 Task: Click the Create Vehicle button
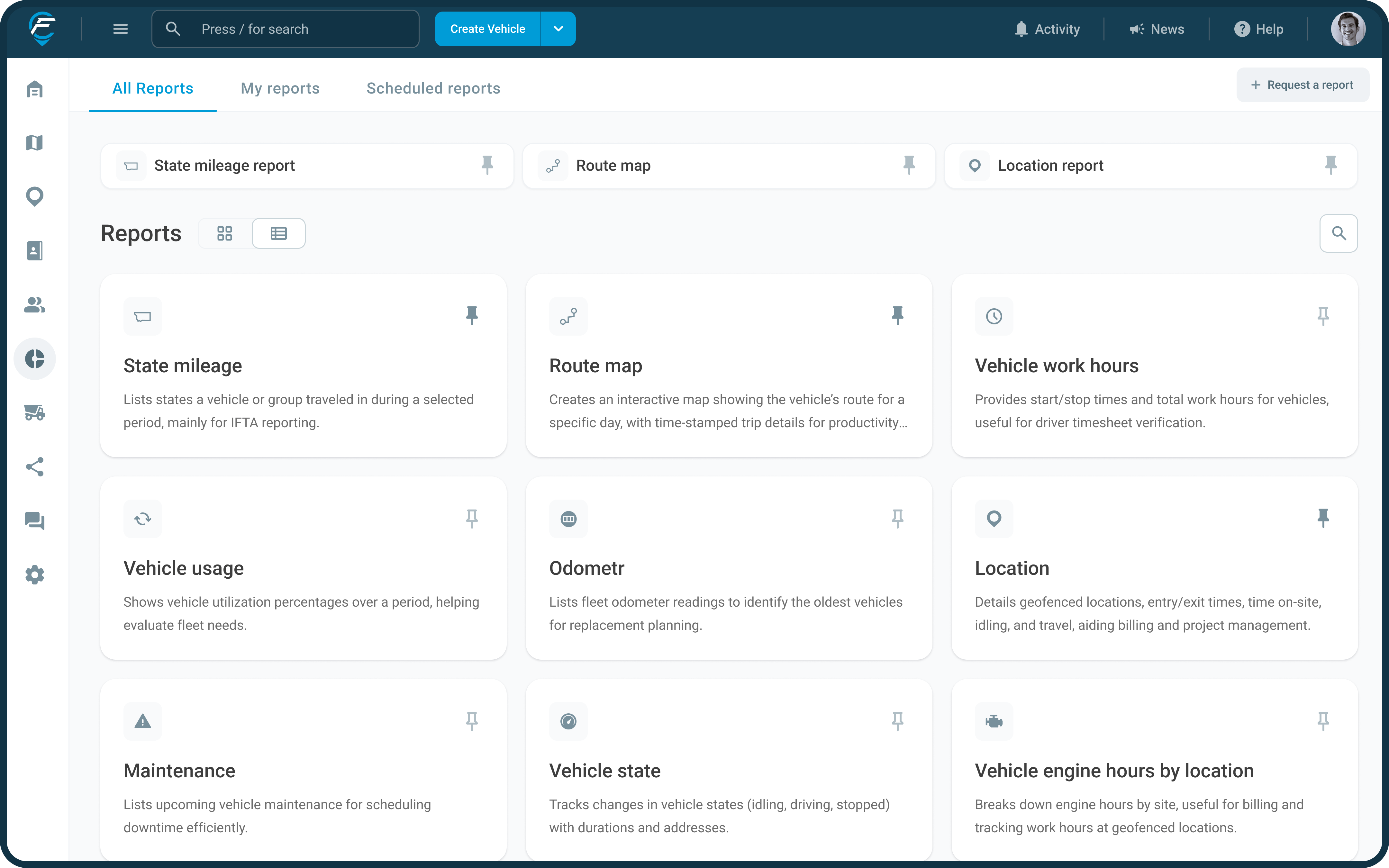coord(487,29)
